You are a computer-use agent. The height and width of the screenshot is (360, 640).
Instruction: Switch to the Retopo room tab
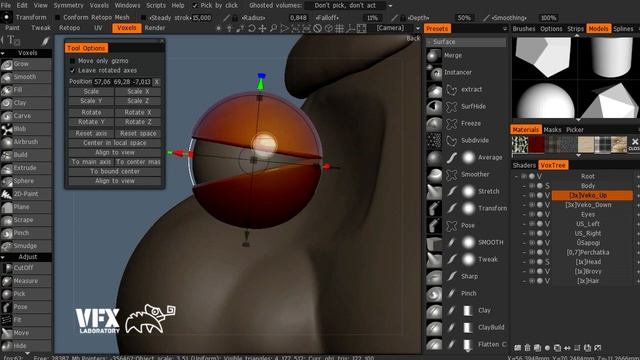tap(69, 28)
